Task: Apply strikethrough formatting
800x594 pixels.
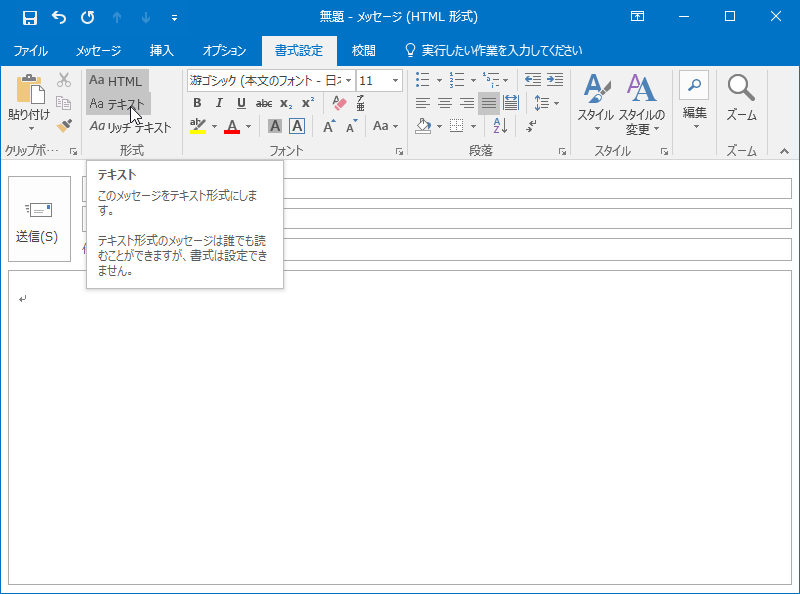Action: [266, 102]
